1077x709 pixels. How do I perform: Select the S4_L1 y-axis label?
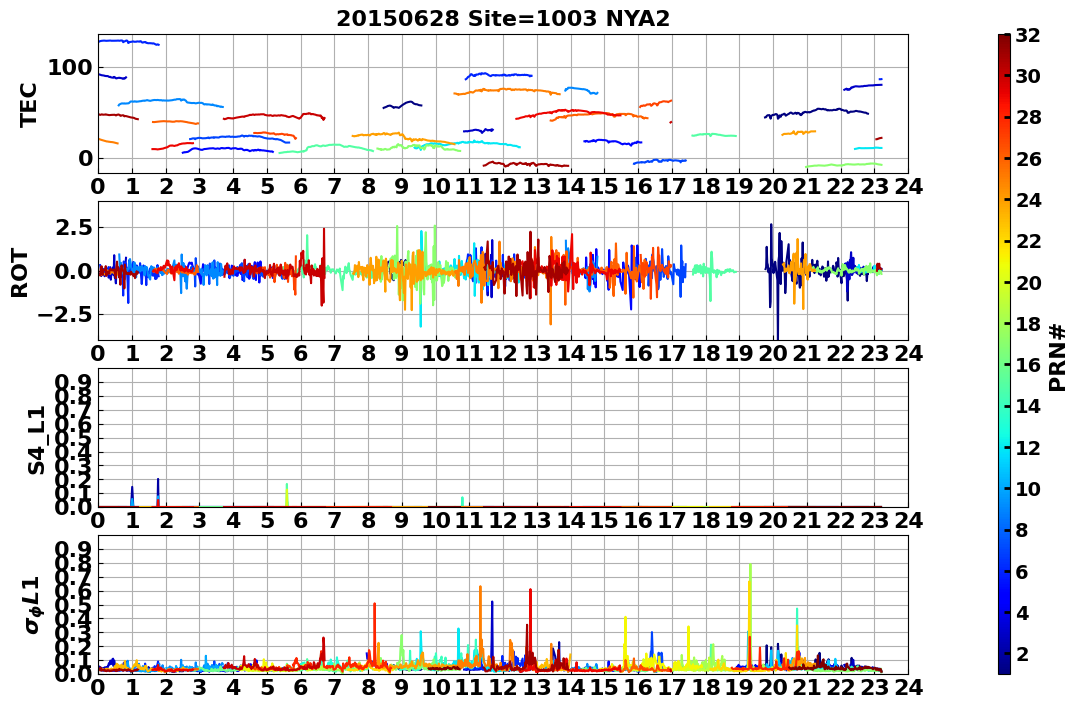point(36,440)
